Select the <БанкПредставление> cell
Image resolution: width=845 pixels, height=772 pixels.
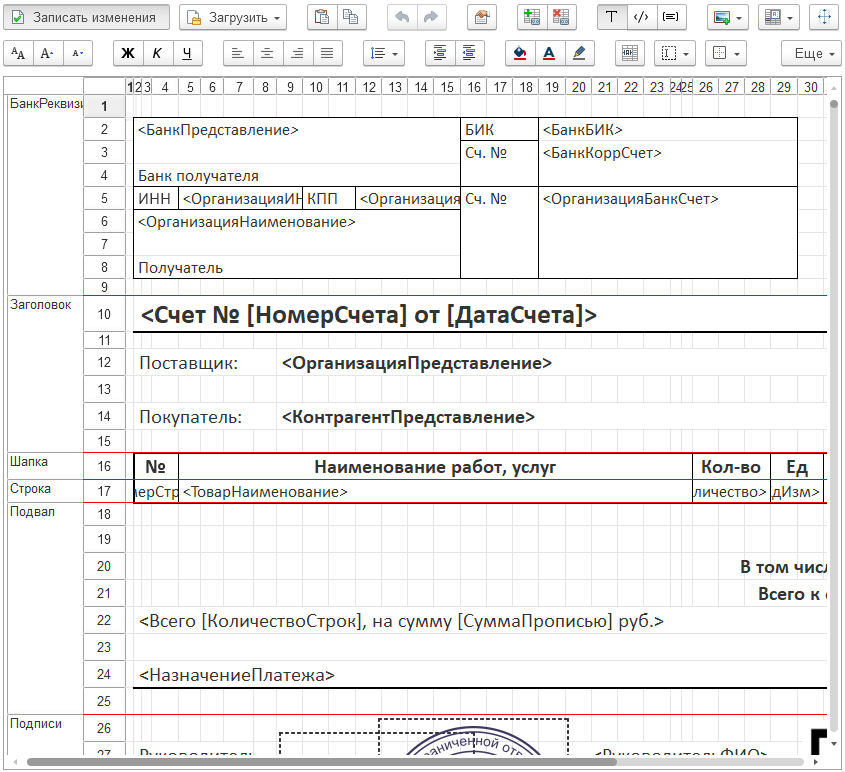click(297, 130)
